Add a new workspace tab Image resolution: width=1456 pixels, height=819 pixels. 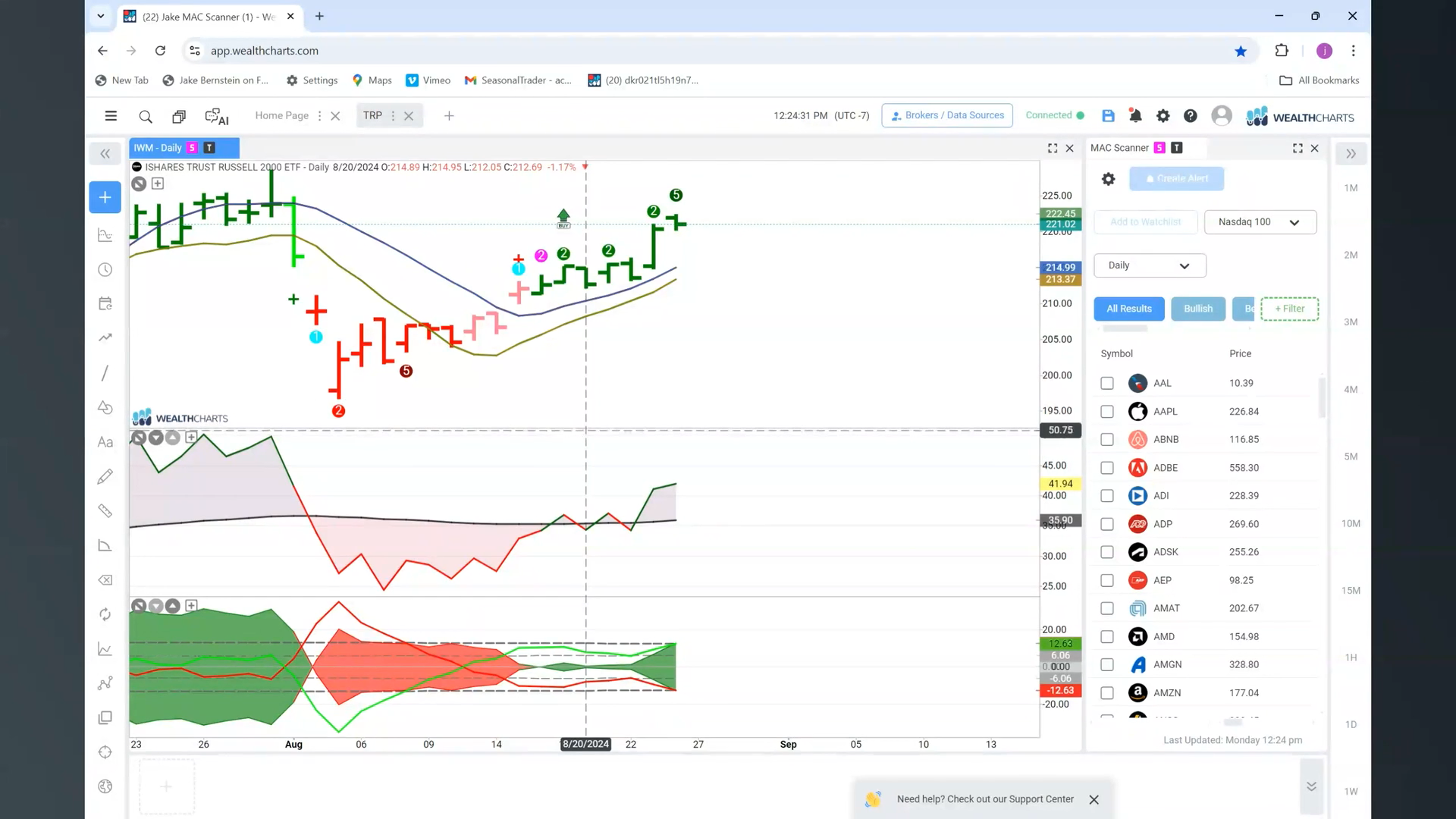(x=449, y=116)
